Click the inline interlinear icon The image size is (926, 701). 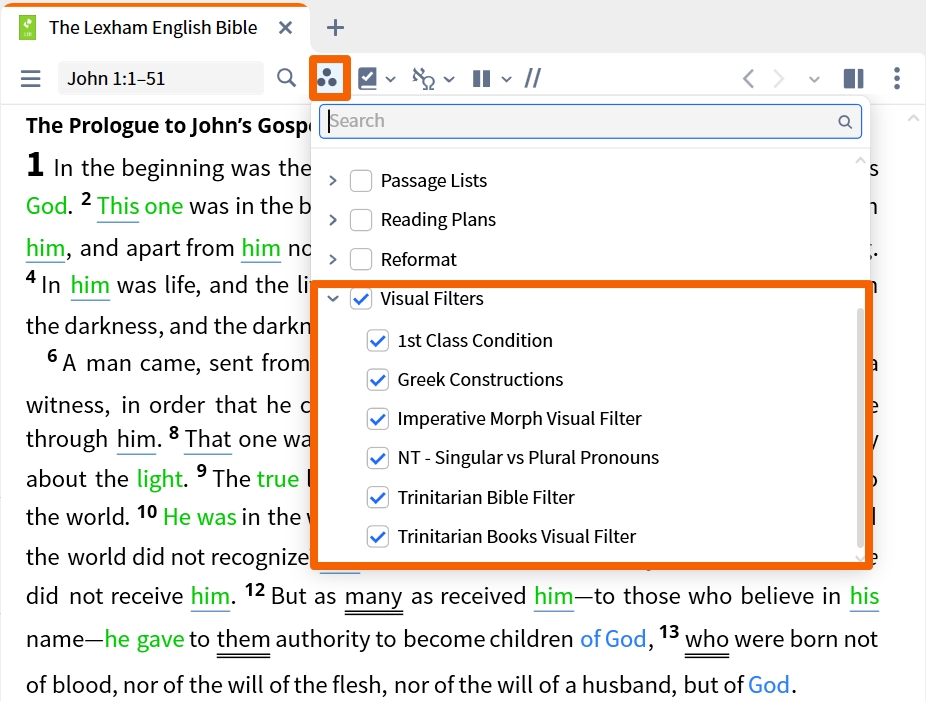[423, 79]
